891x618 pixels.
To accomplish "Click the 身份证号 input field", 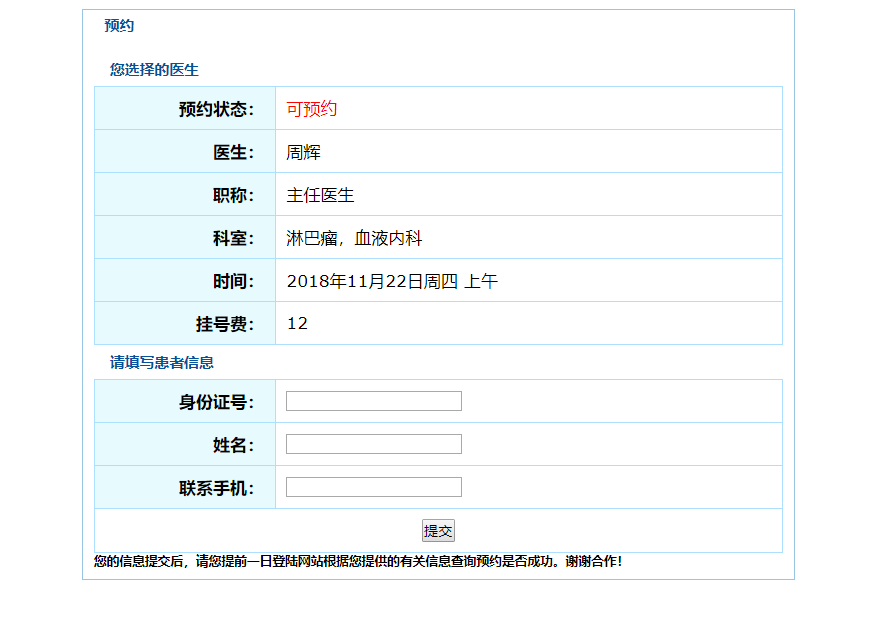I will pyautogui.click(x=374, y=401).
